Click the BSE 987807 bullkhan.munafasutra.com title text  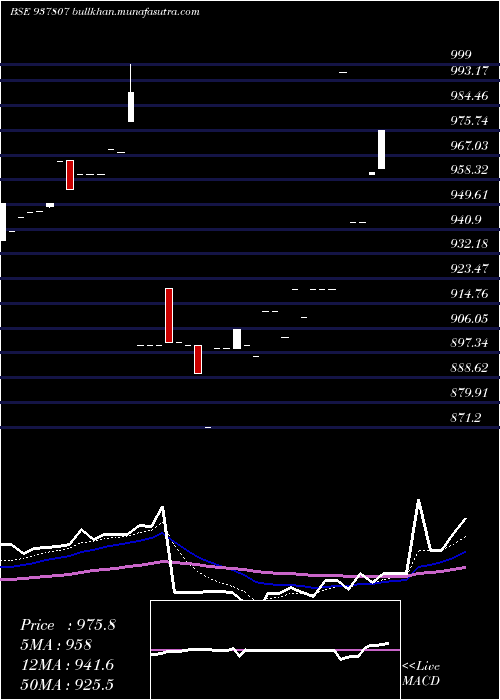[x=105, y=12]
